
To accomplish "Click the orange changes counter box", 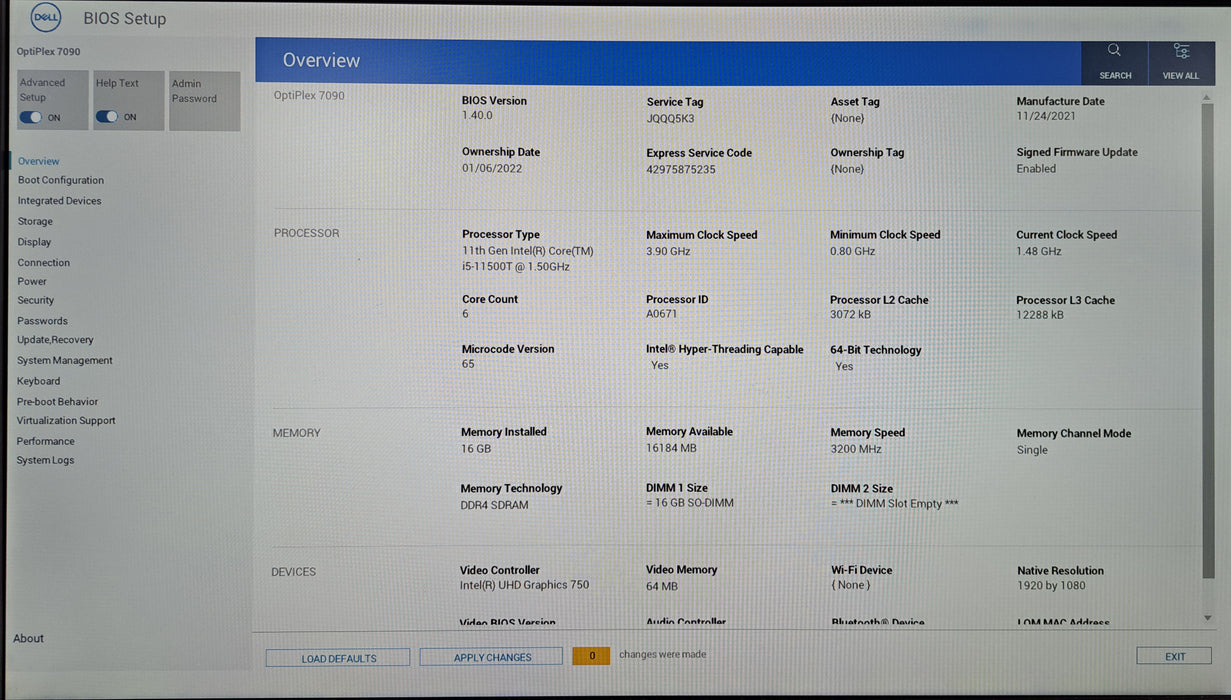I will point(591,656).
